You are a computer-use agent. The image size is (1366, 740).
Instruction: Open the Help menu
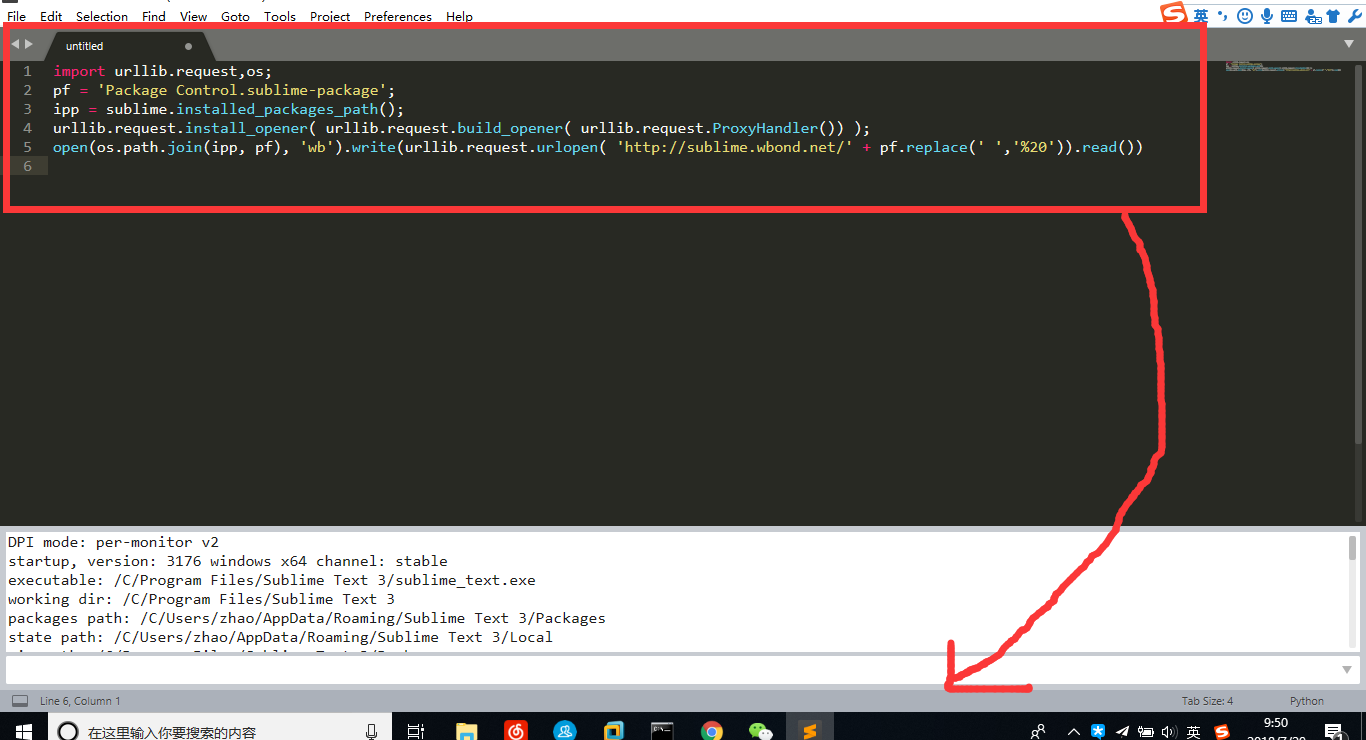click(x=459, y=16)
